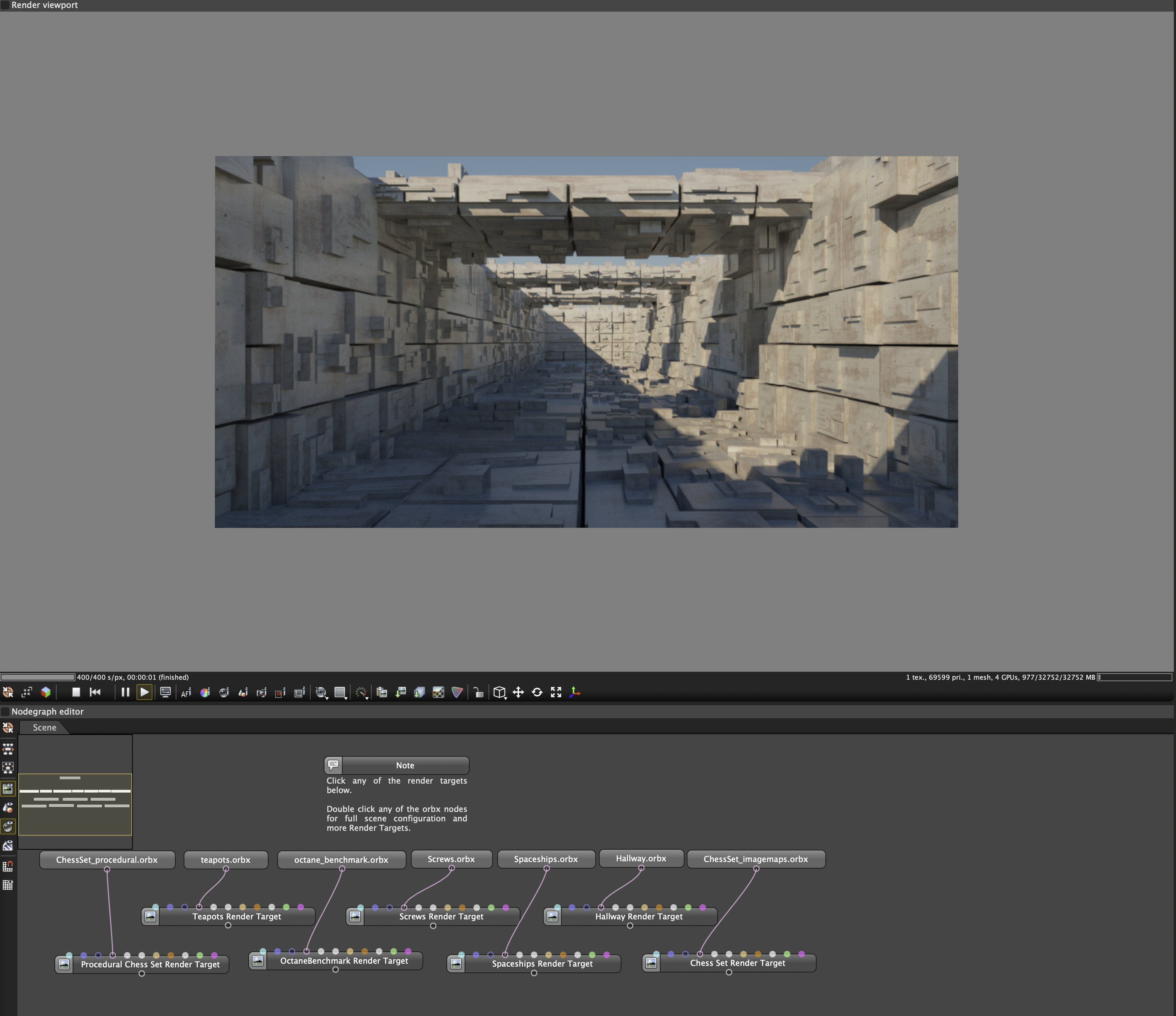The height and width of the screenshot is (1016, 1176).
Task: Click the stop render button
Action: click(75, 692)
